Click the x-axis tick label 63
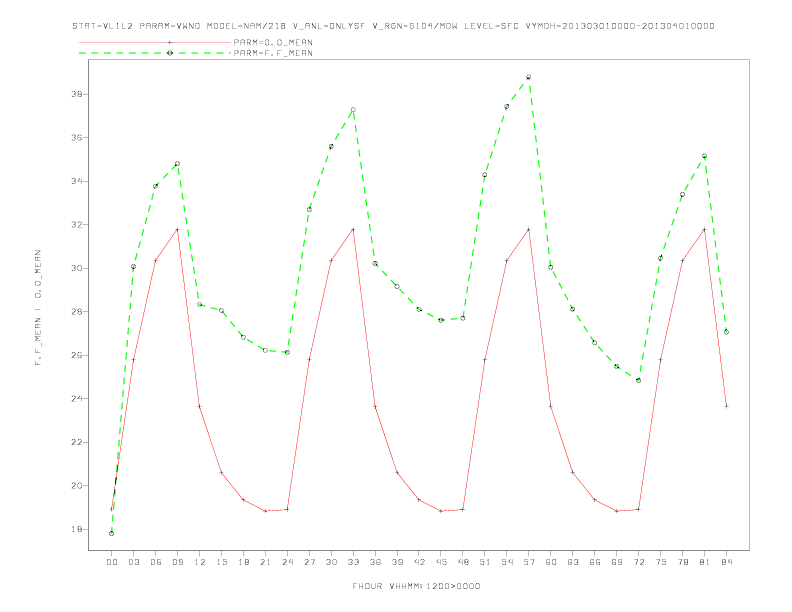This screenshot has width=792, height=612. [573, 562]
